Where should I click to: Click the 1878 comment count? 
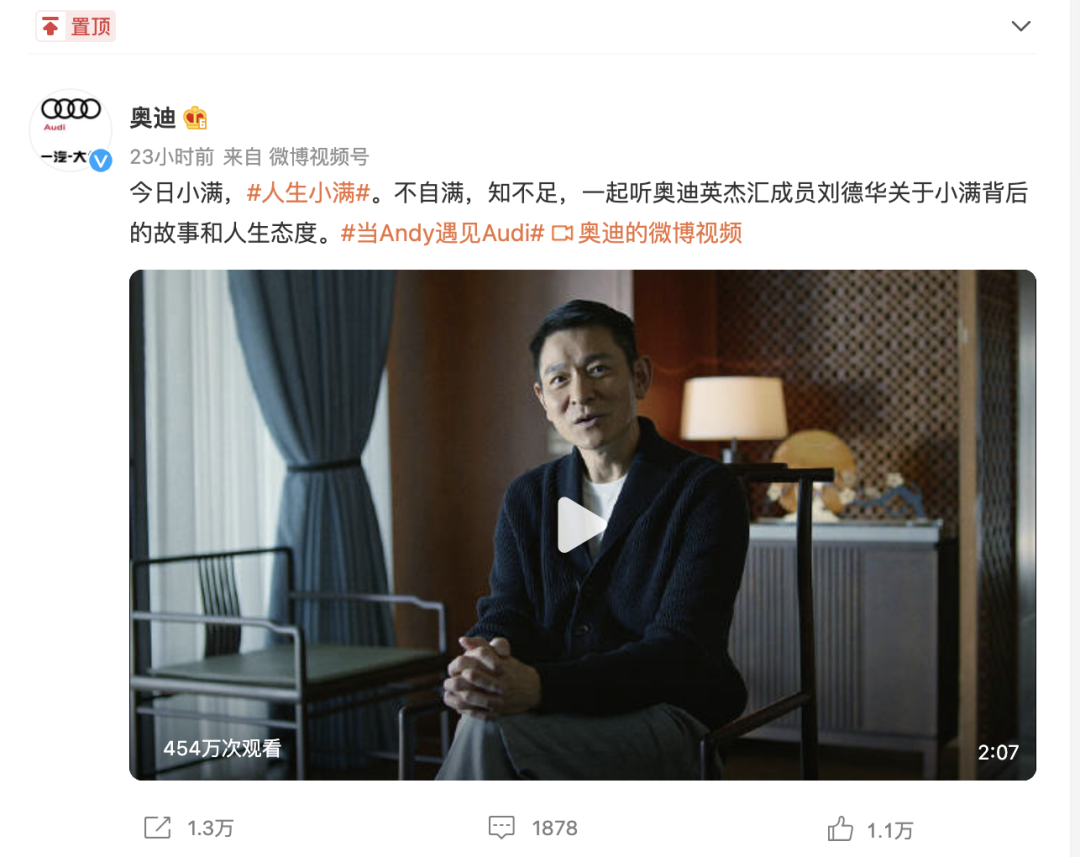[x=554, y=828]
